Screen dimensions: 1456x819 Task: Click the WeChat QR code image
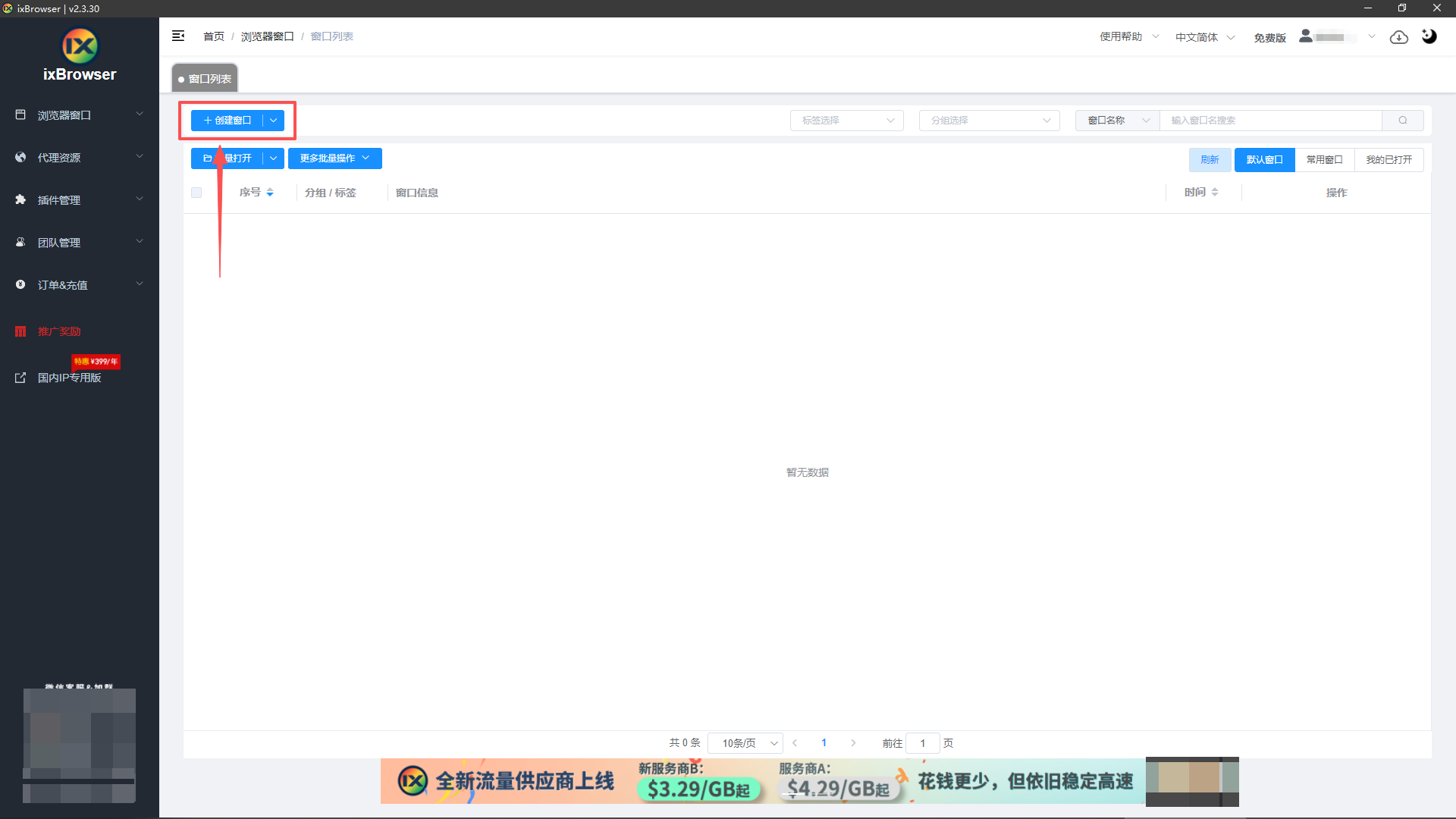[79, 745]
